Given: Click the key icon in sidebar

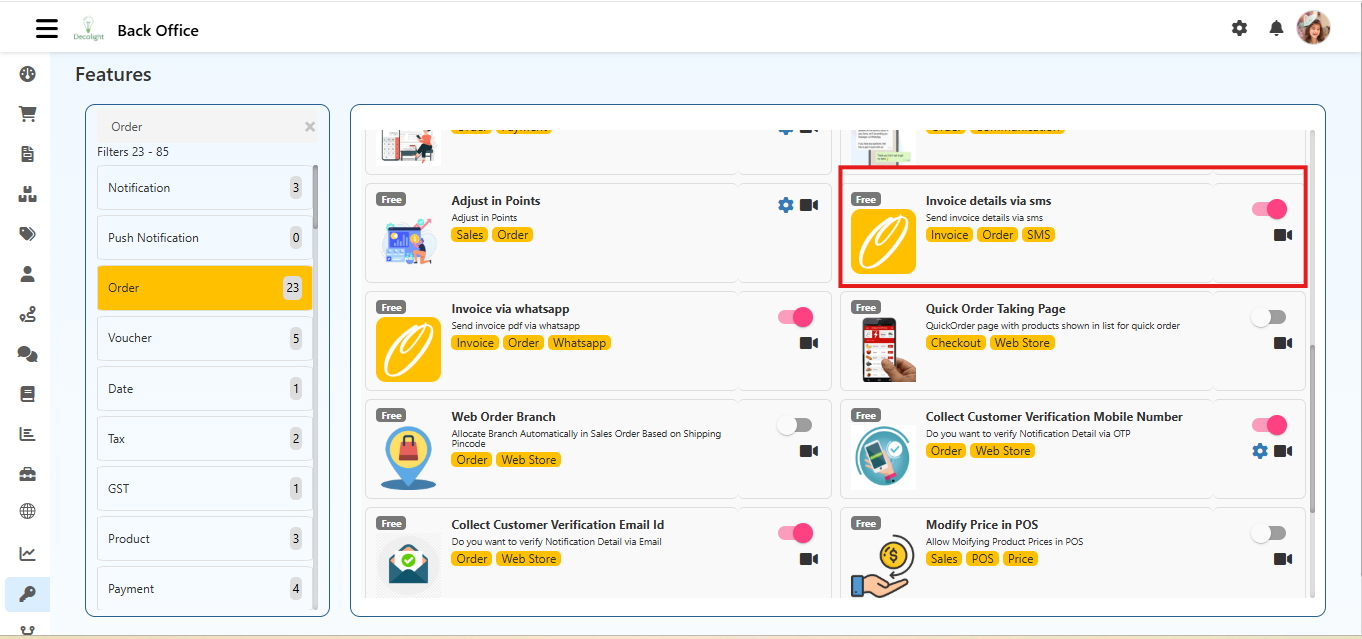Looking at the screenshot, I should [27, 594].
